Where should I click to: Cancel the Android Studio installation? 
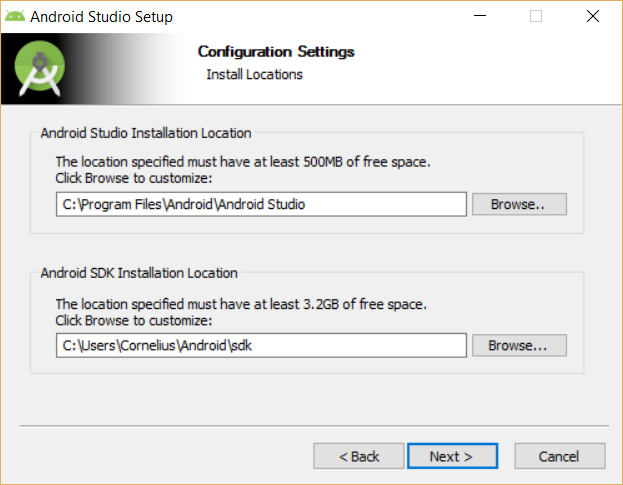coord(560,456)
